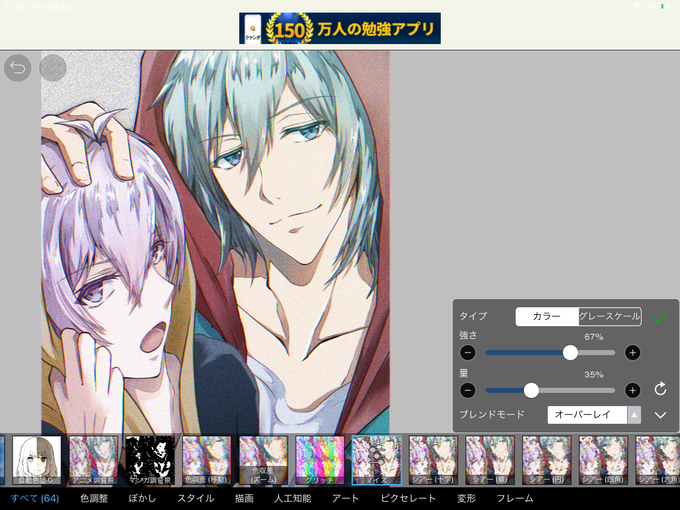Choose the アニメ調背景 filter thumbnail

point(93,460)
